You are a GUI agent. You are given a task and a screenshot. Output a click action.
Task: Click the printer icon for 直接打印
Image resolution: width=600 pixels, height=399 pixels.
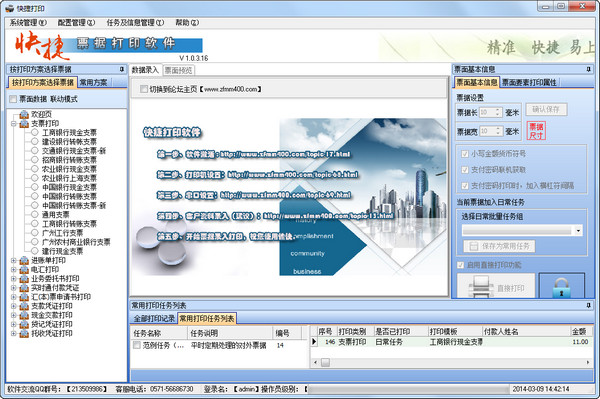point(481,287)
